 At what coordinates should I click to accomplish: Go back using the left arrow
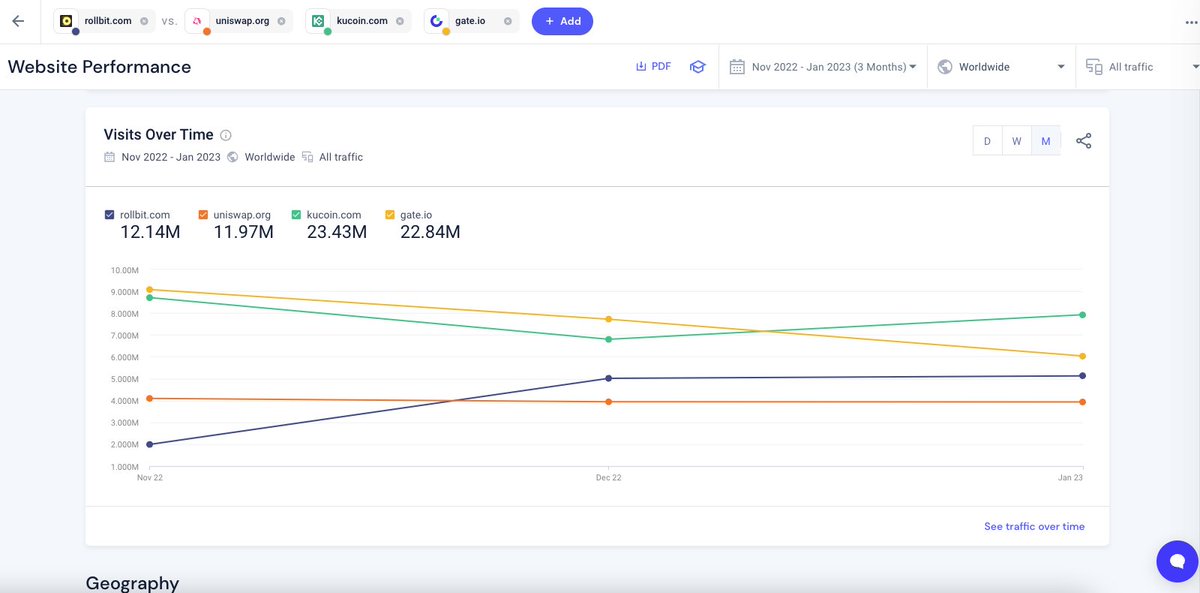(18, 21)
